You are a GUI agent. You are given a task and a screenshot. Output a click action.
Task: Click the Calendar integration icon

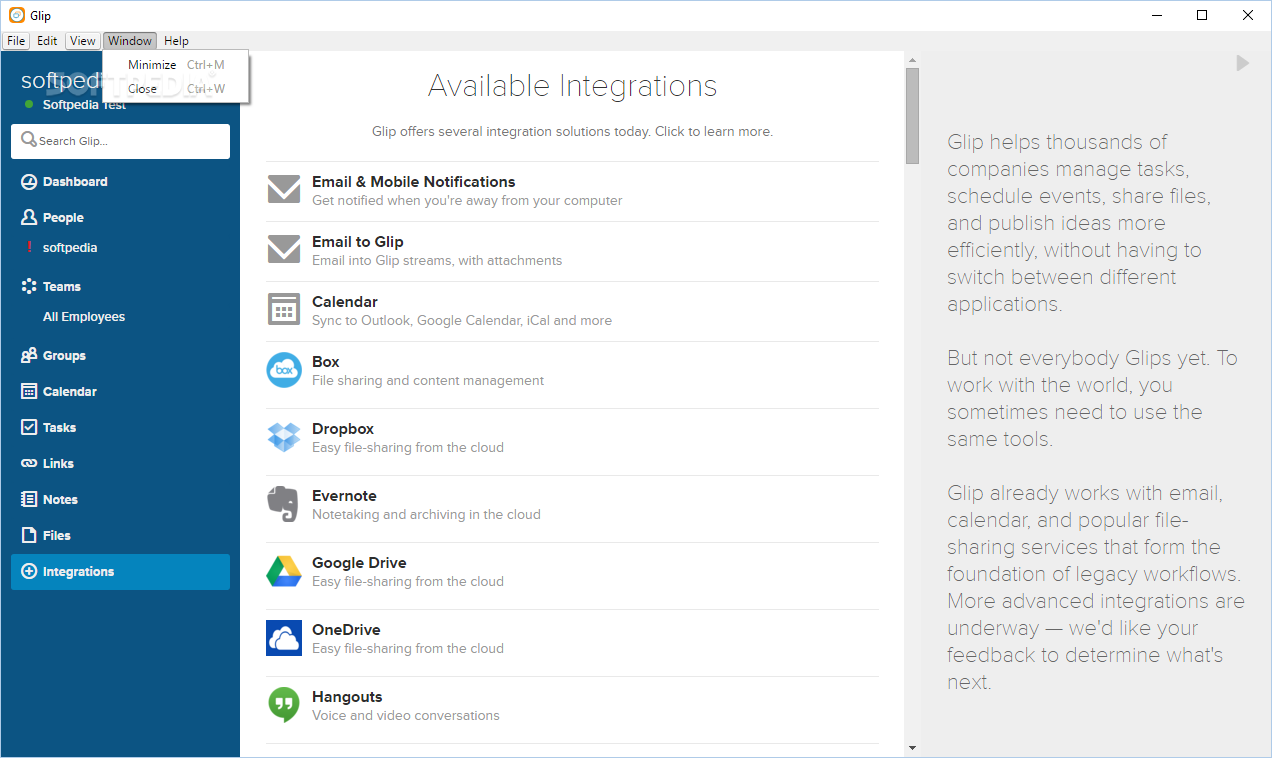284,309
